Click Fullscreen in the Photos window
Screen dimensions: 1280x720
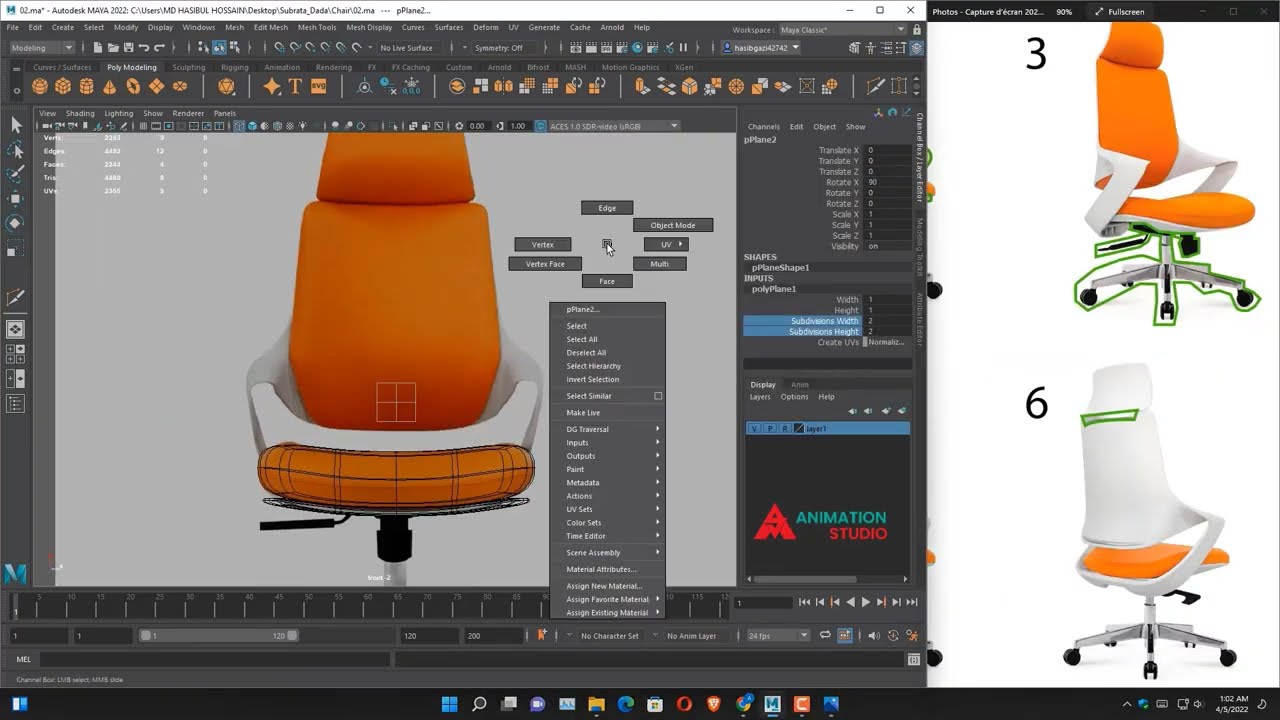[1119, 12]
